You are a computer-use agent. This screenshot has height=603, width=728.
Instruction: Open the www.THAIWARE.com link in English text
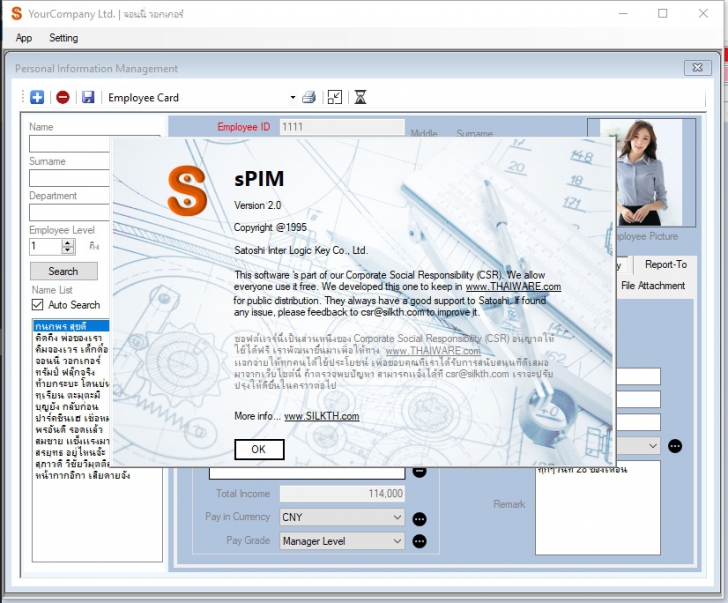pos(513,287)
